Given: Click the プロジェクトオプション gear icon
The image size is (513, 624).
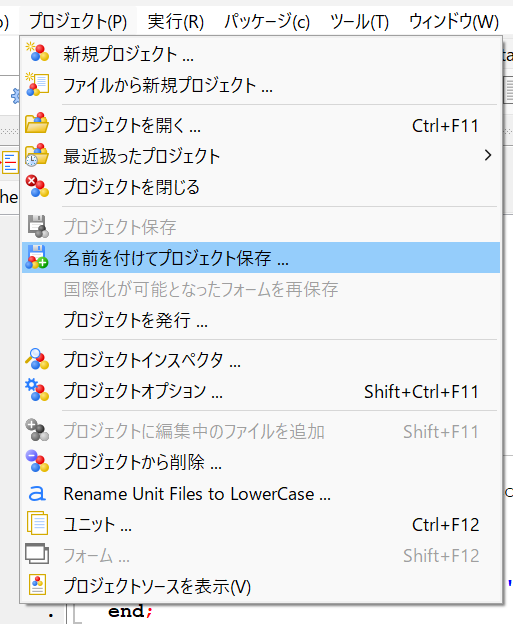Looking at the screenshot, I should [37, 390].
